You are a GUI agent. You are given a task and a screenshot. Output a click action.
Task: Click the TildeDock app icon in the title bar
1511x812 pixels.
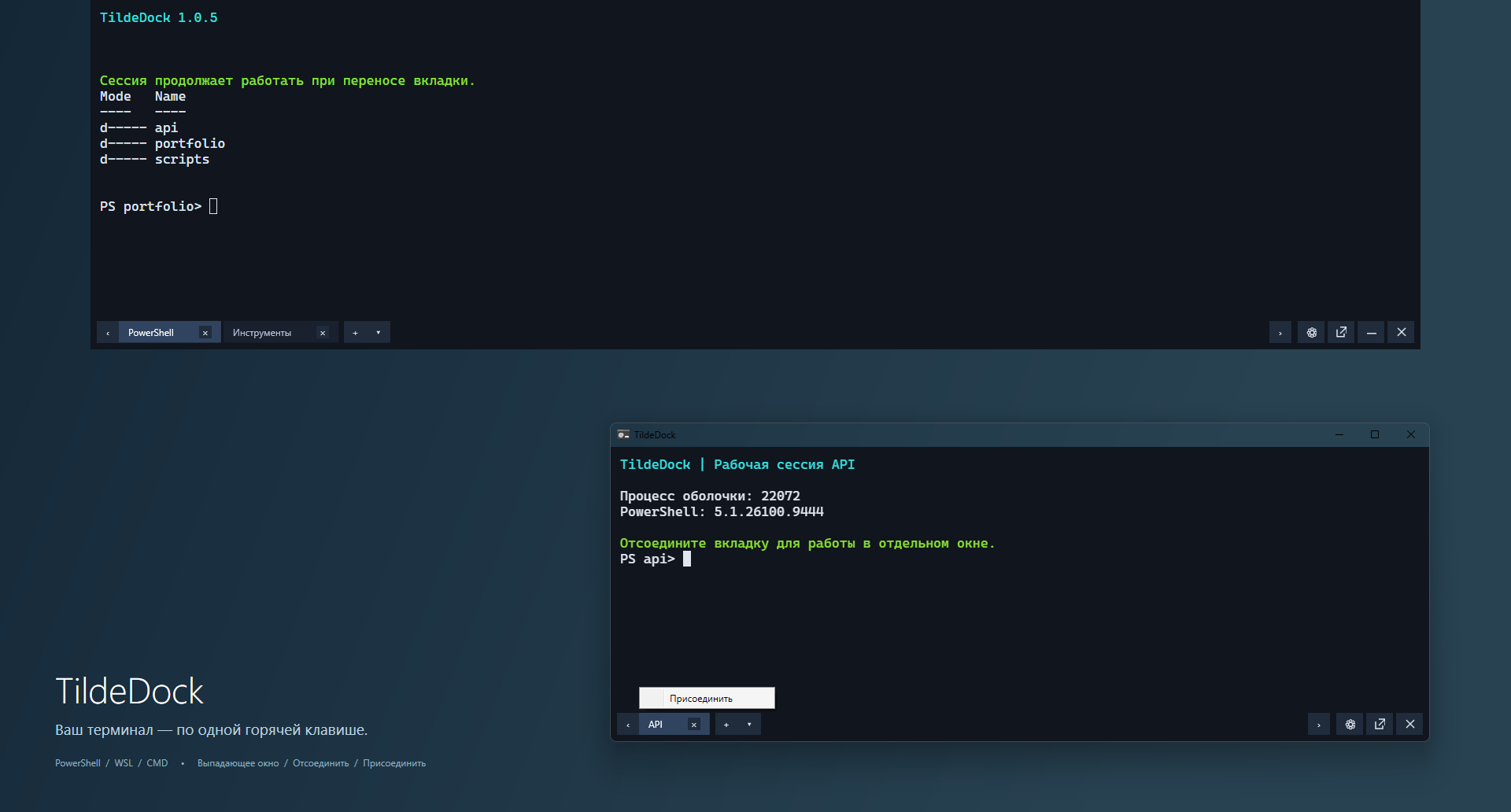tap(623, 434)
